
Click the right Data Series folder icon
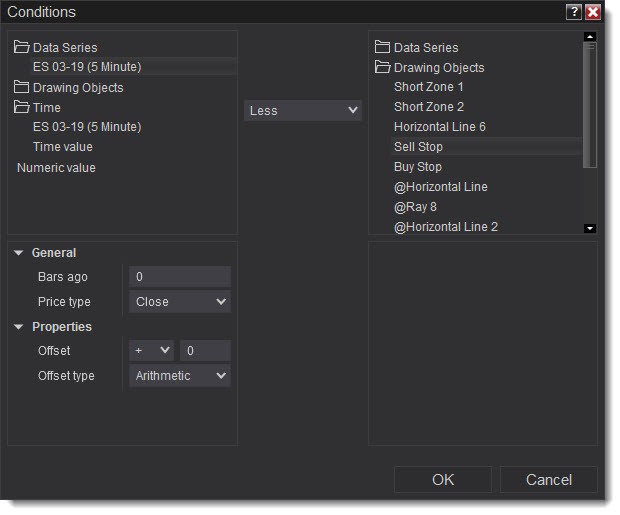click(x=382, y=48)
